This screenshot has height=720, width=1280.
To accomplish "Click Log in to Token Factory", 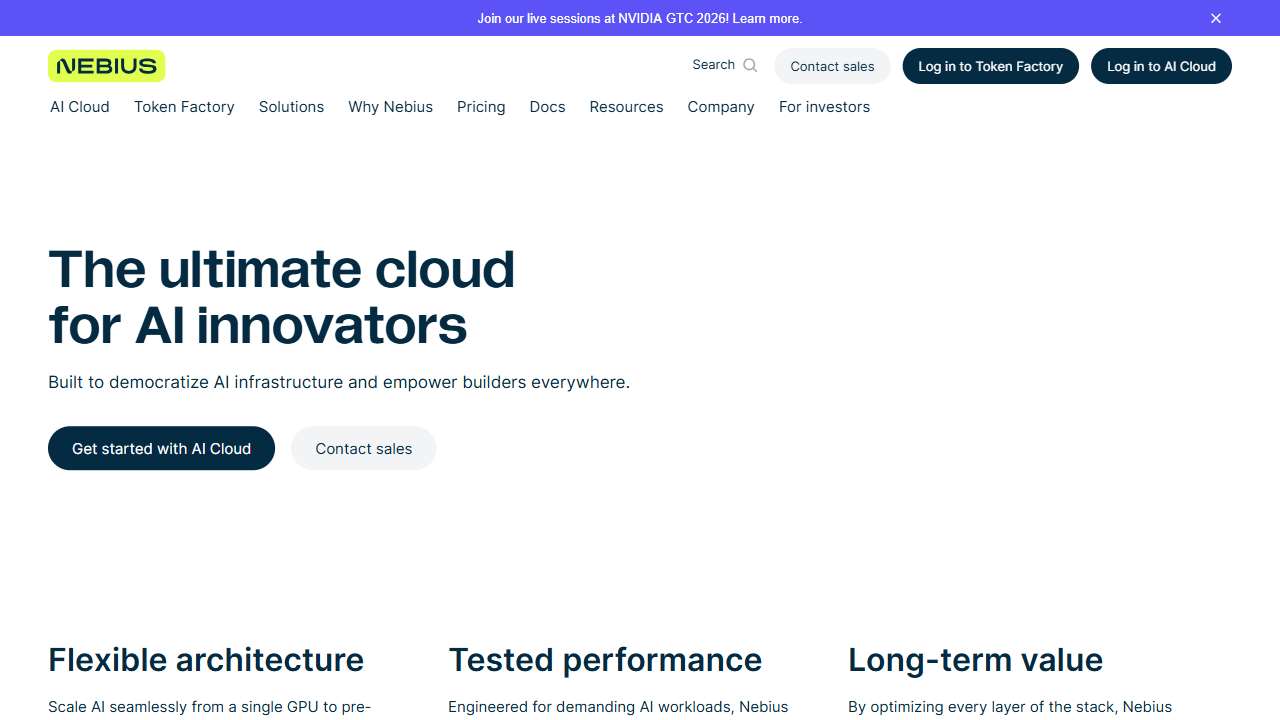I will tap(990, 66).
